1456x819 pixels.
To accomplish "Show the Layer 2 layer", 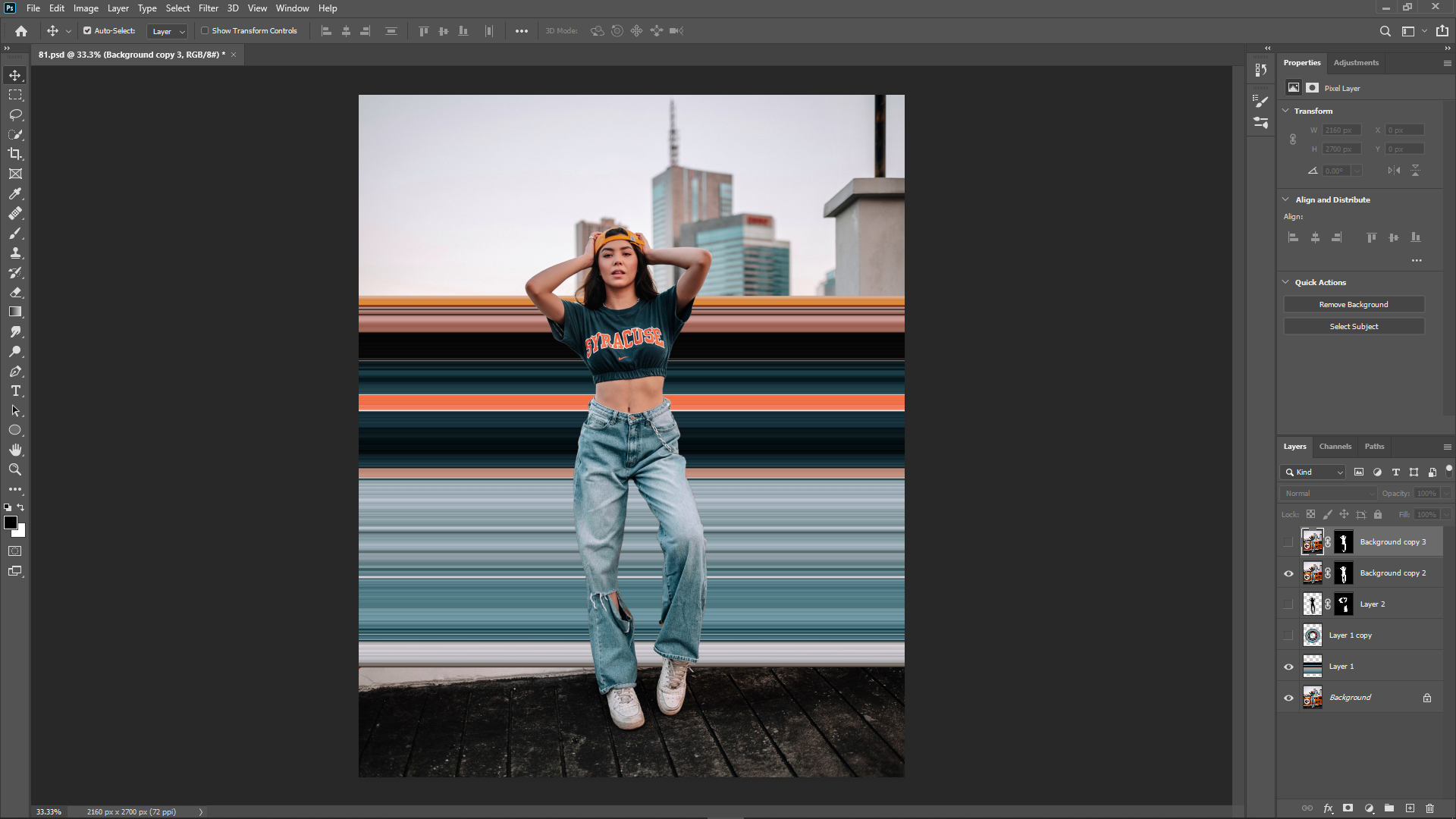I will coord(1288,604).
